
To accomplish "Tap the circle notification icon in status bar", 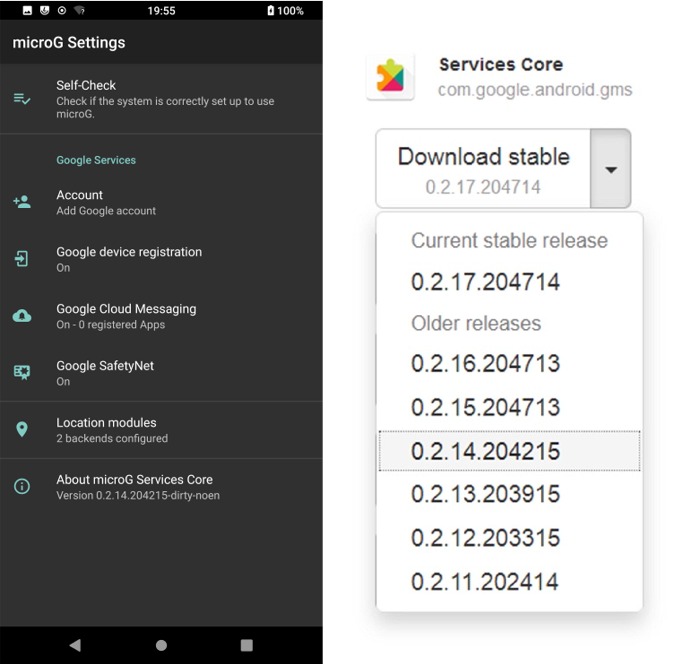I will pos(62,10).
